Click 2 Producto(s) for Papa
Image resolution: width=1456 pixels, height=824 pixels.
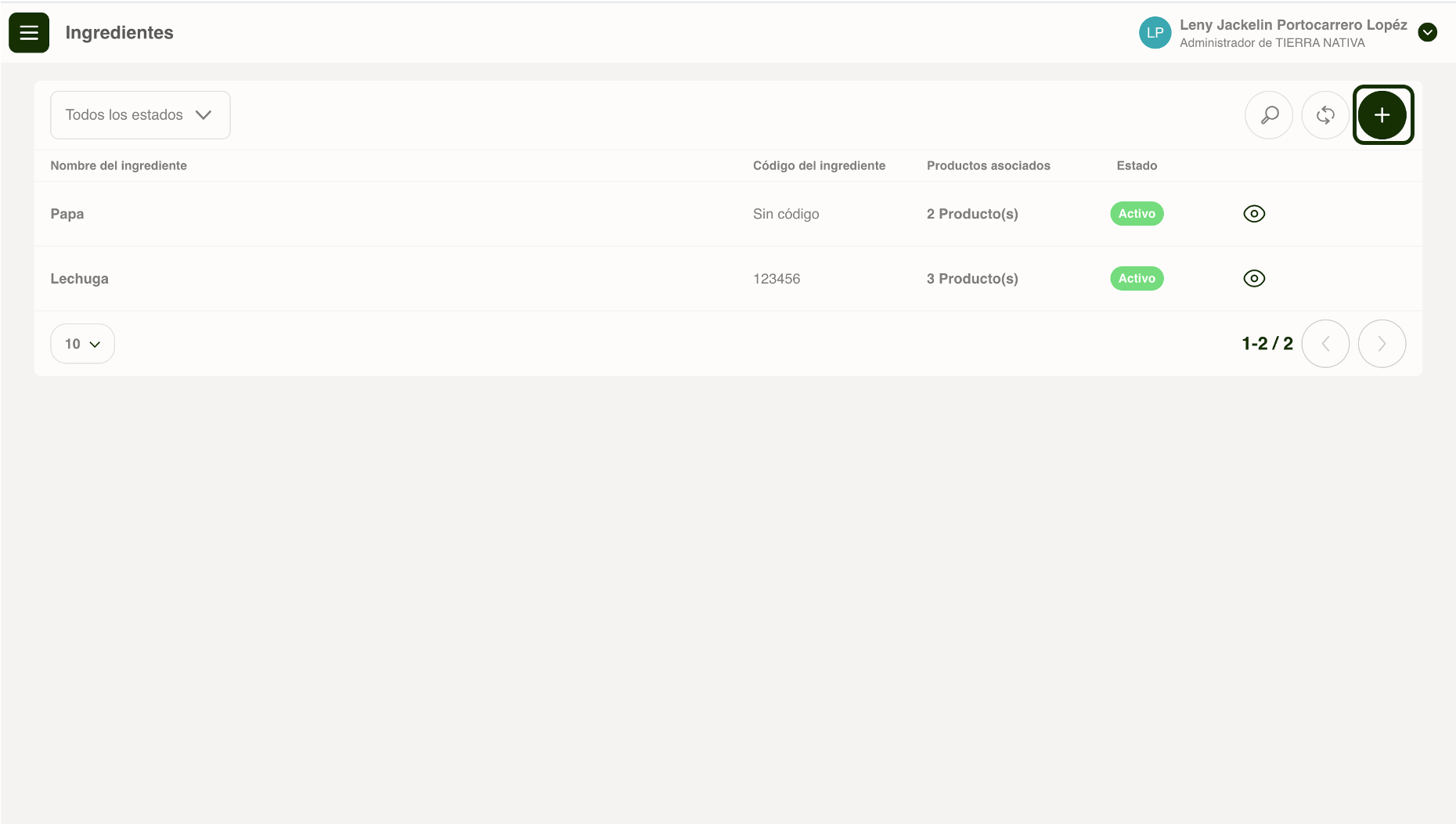972,214
